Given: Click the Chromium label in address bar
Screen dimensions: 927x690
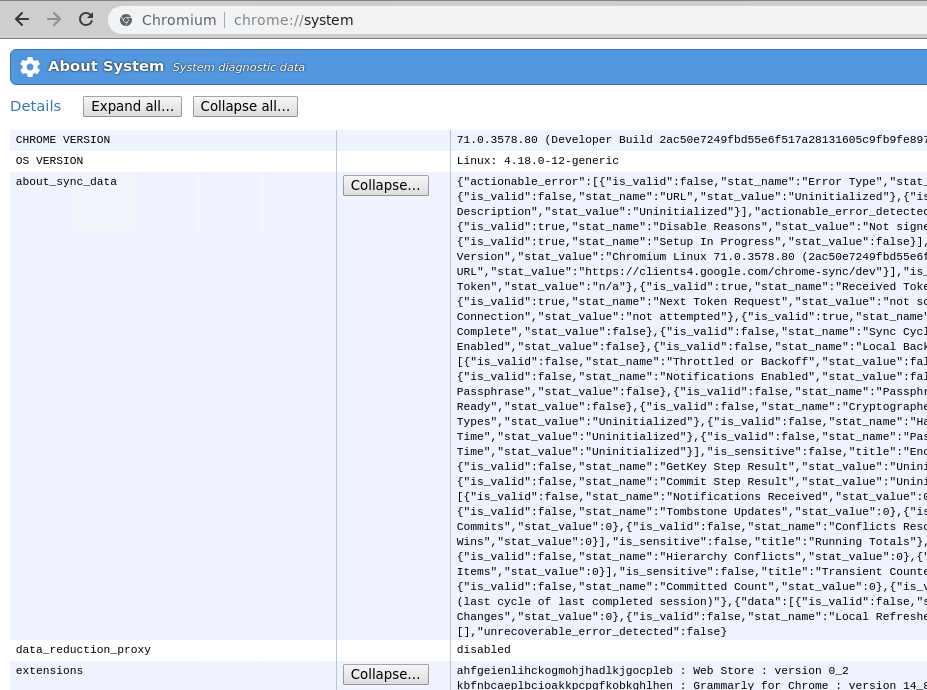Looking at the screenshot, I should coord(179,20).
